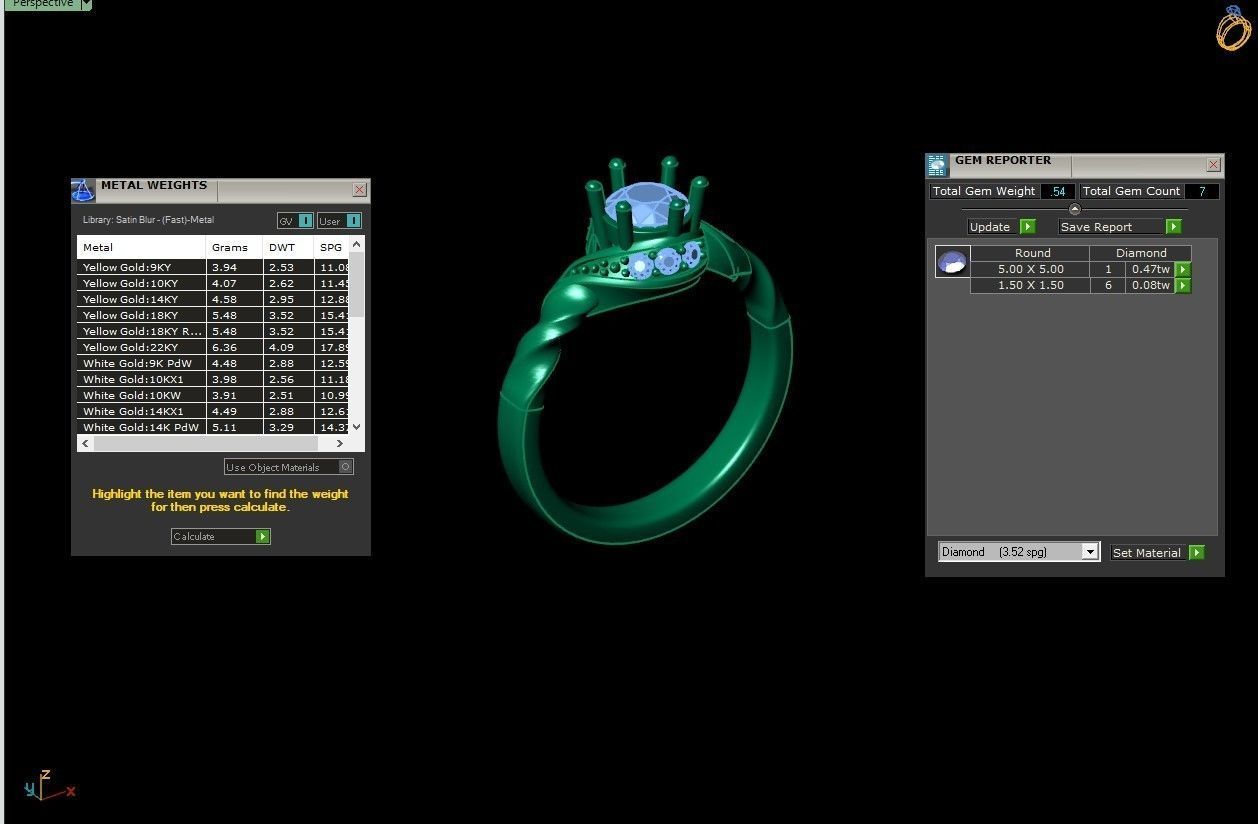Toggle the User library switch
The image size is (1258, 824).
click(340, 220)
